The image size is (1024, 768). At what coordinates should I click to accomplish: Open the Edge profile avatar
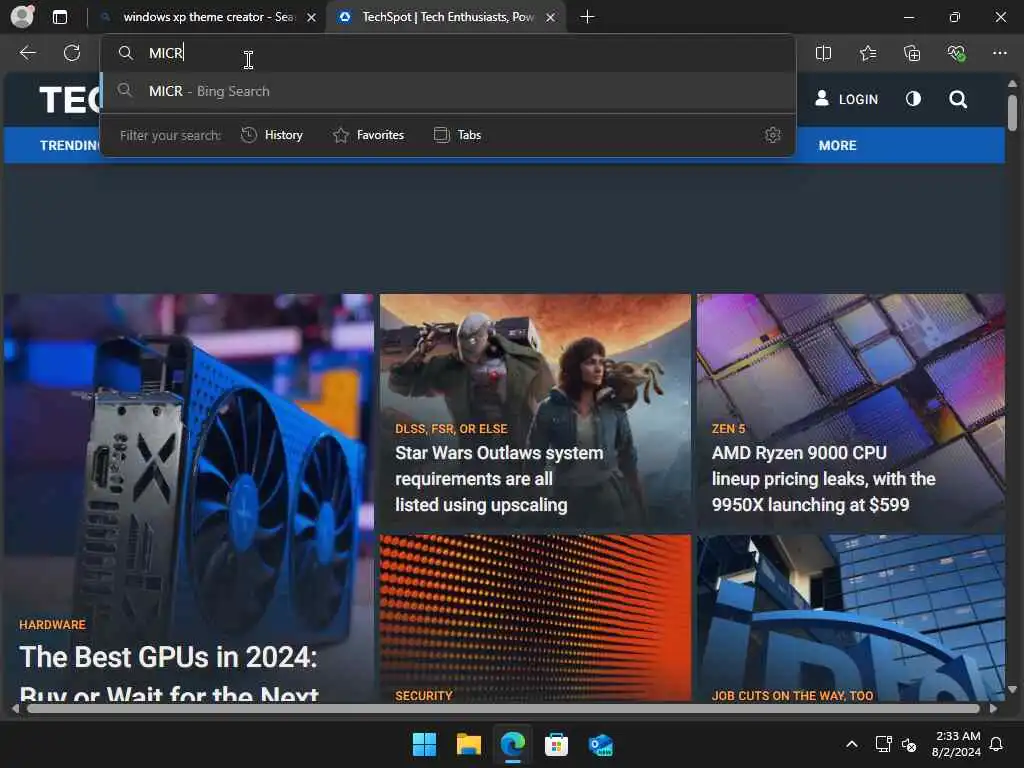22,16
